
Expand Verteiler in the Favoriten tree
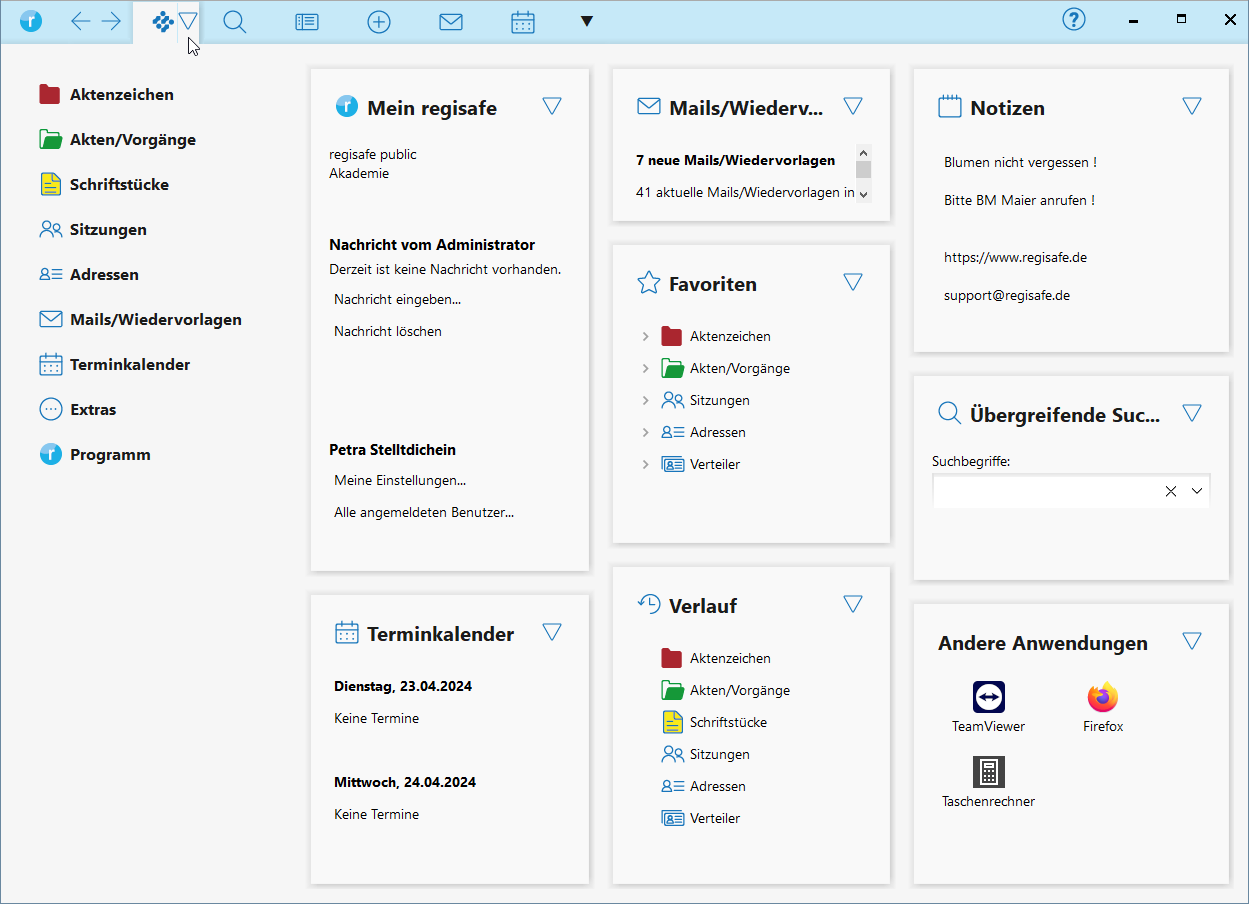646,465
